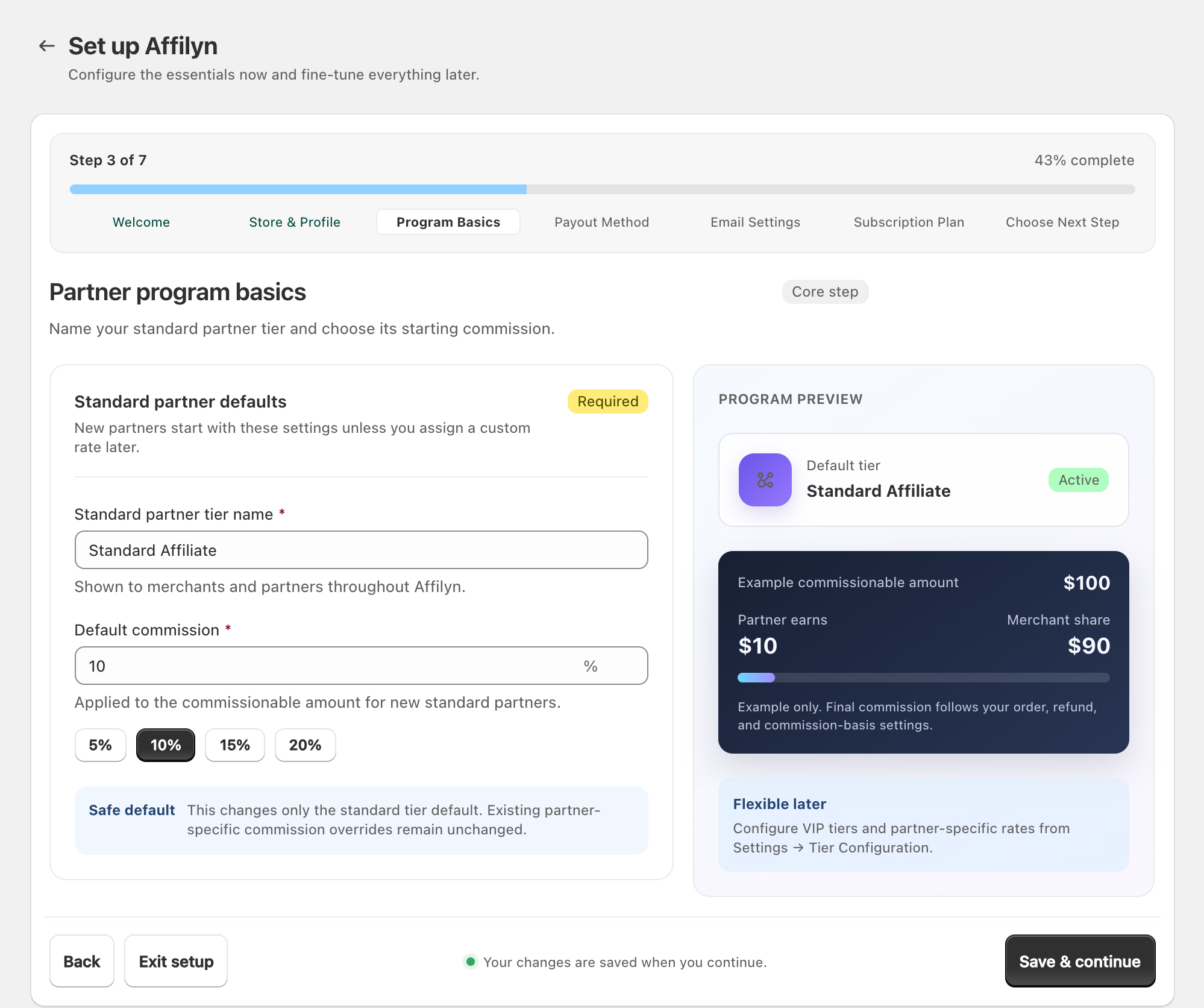Open the Welcome step tab
This screenshot has width=1204, height=1008.
pos(141,222)
